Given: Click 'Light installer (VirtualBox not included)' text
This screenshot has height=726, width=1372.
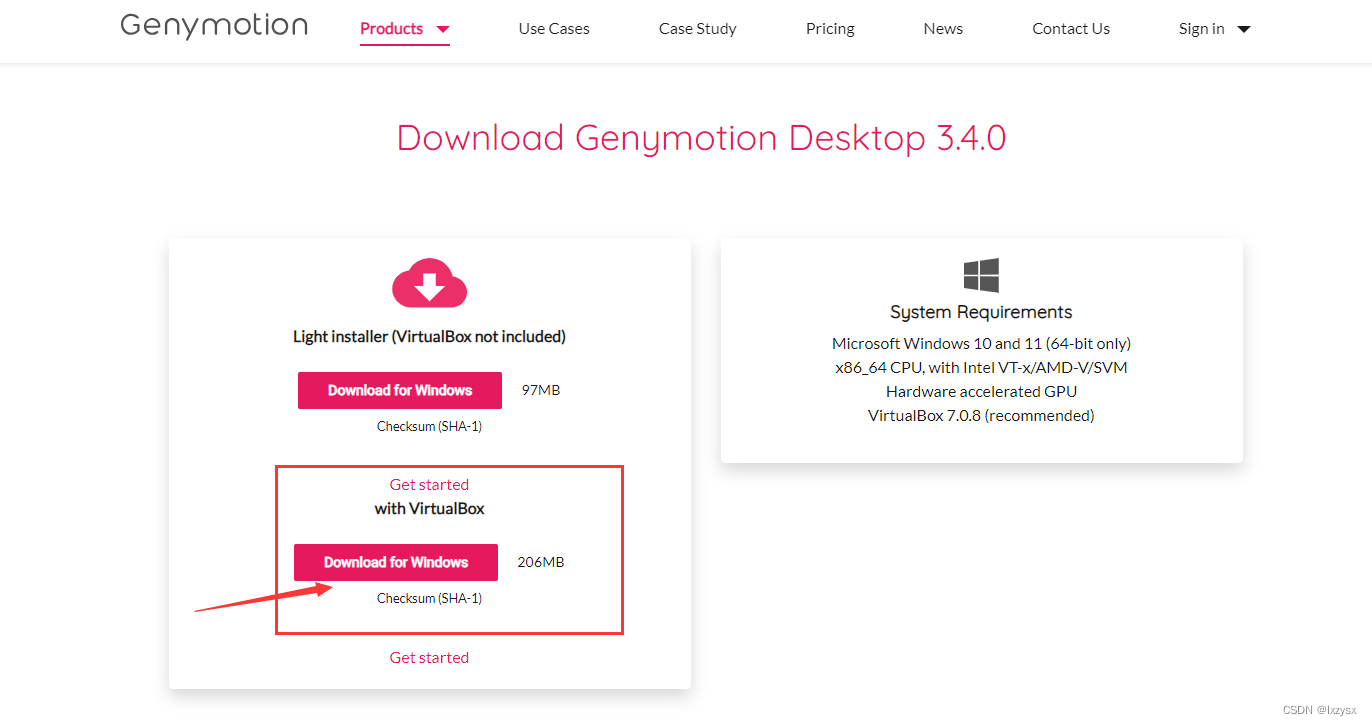Looking at the screenshot, I should point(430,337).
